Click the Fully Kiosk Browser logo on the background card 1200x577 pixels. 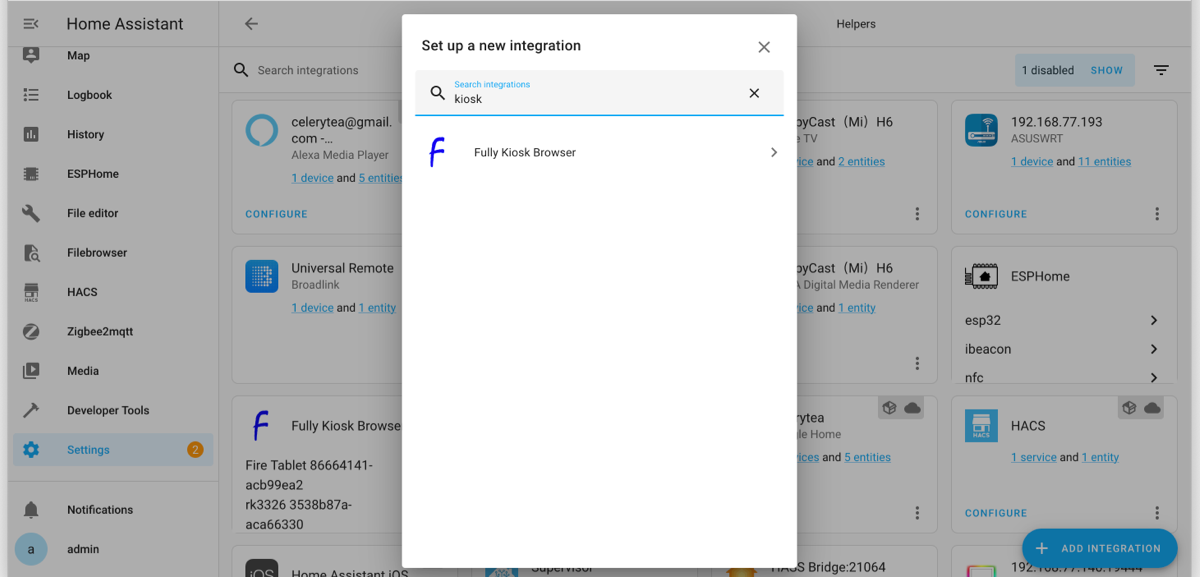pos(261,426)
